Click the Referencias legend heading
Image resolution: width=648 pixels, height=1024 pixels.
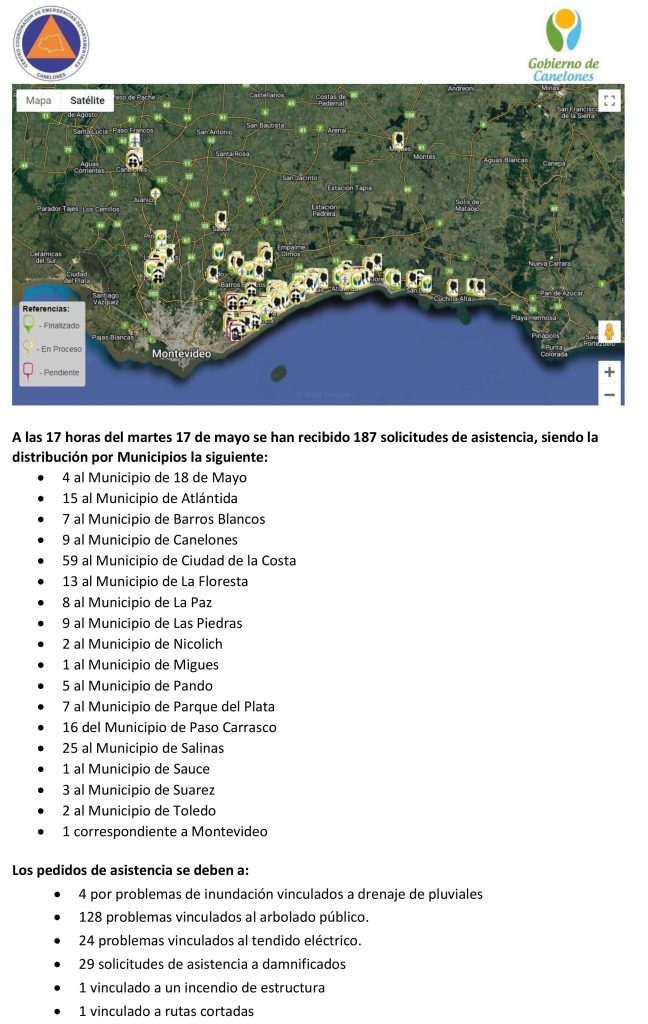(x=46, y=308)
